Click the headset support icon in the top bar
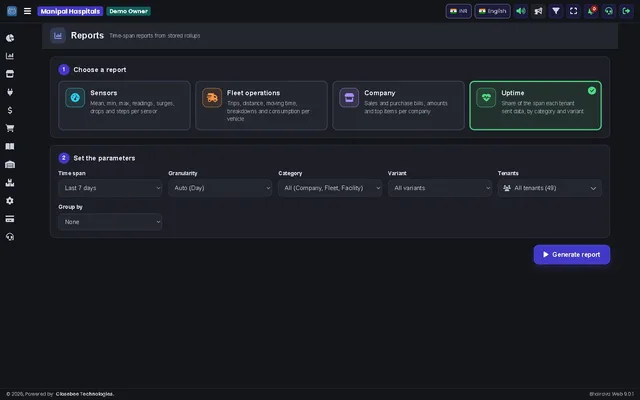 pos(609,11)
